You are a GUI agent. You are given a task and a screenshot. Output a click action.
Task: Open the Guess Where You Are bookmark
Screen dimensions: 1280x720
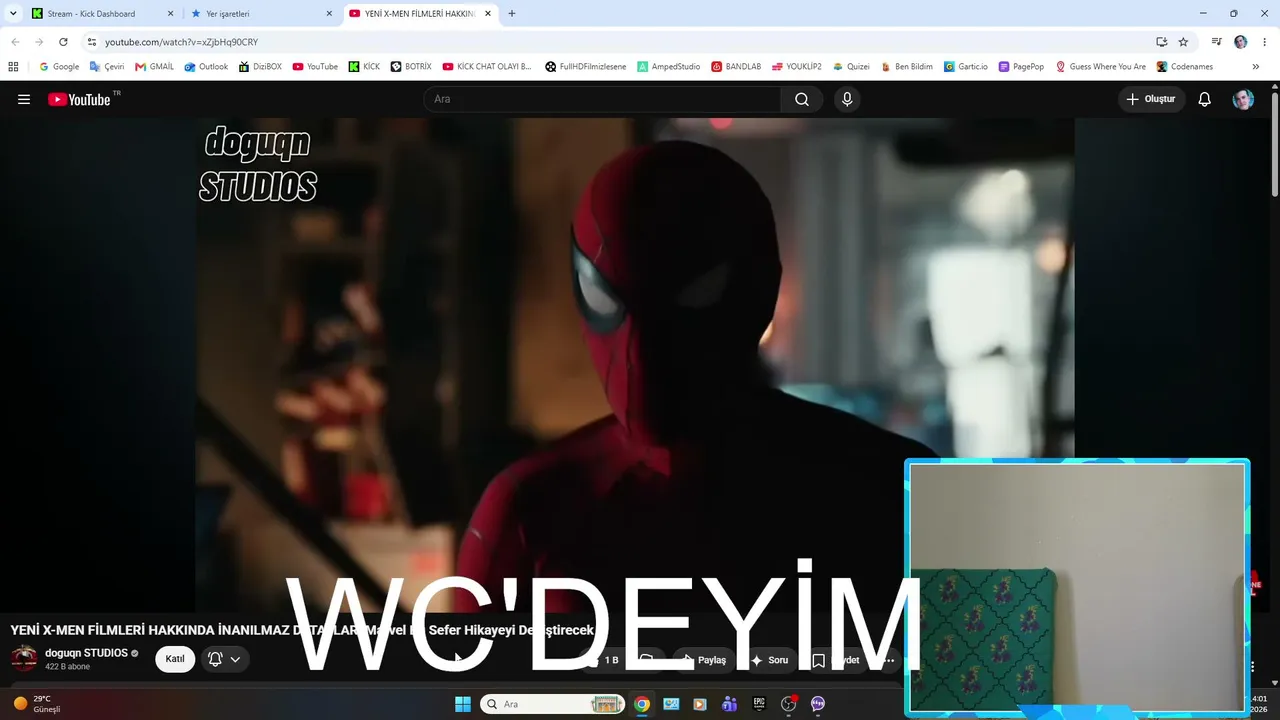pyautogui.click(x=1101, y=67)
